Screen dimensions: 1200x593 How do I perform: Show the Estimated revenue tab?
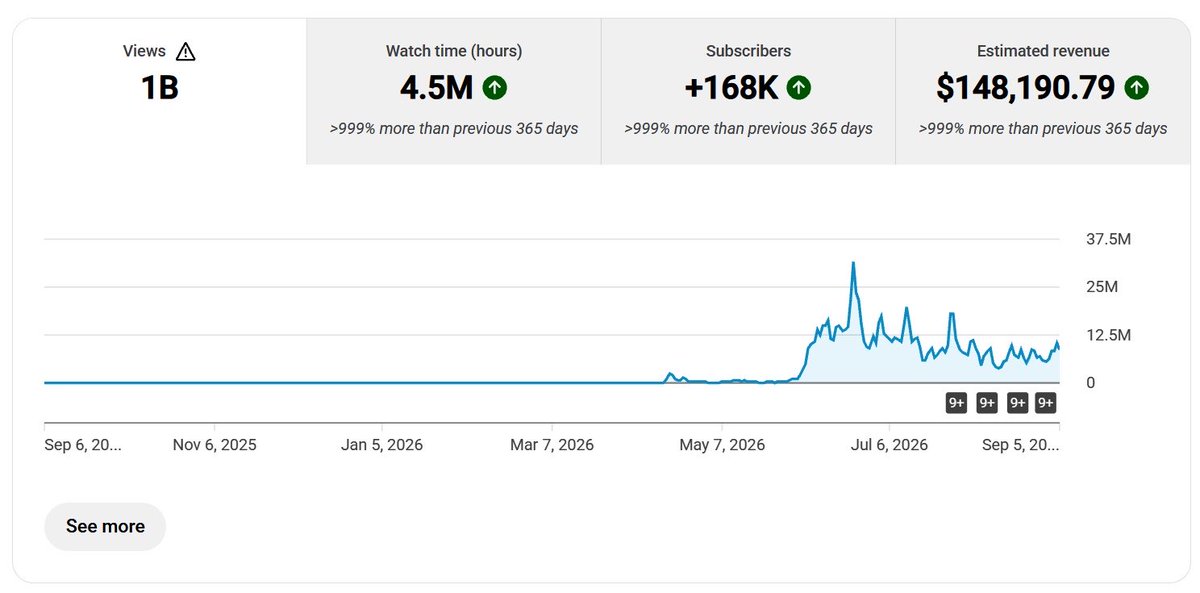pyautogui.click(x=1043, y=91)
